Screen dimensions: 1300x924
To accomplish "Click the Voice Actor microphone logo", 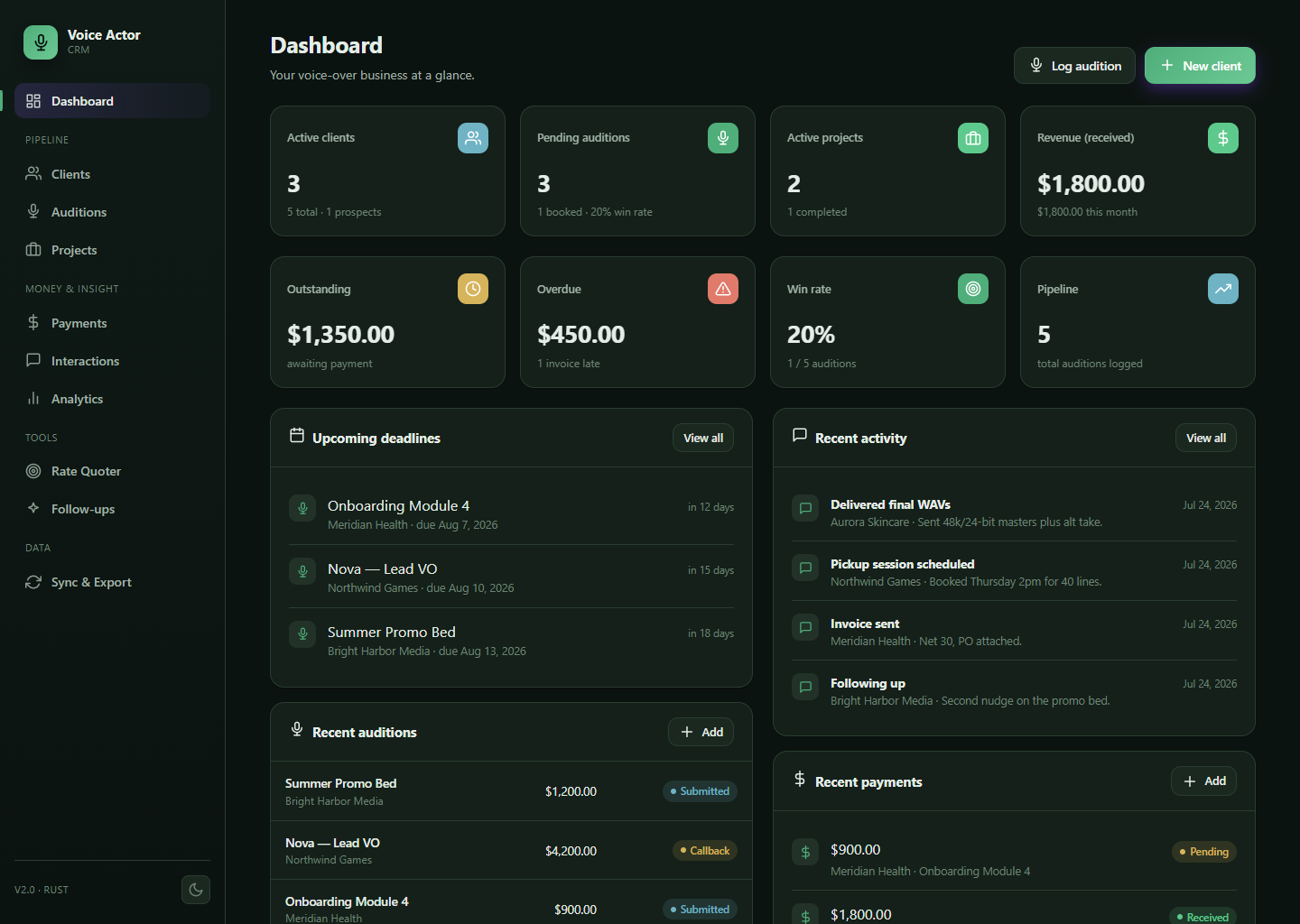I will tap(41, 42).
